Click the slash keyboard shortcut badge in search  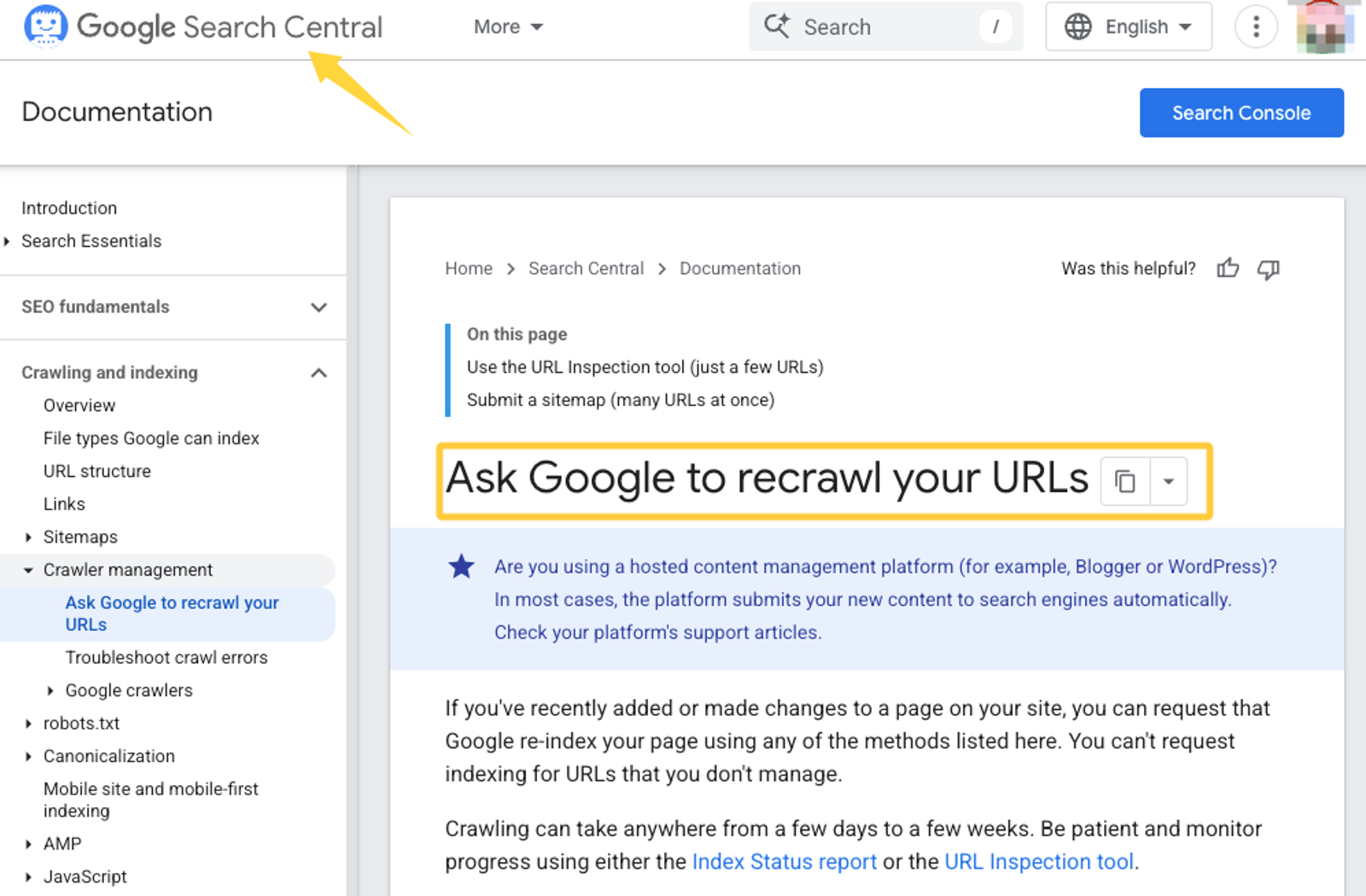tap(995, 26)
